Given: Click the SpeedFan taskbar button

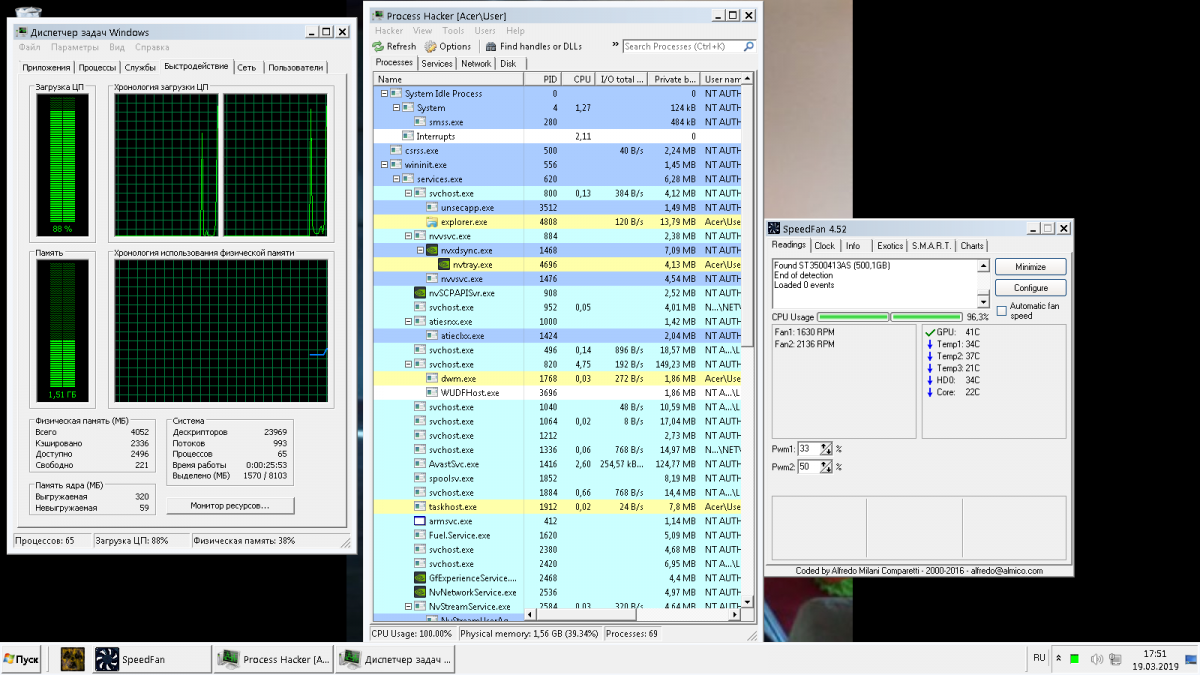Looking at the screenshot, I should click(x=150, y=659).
